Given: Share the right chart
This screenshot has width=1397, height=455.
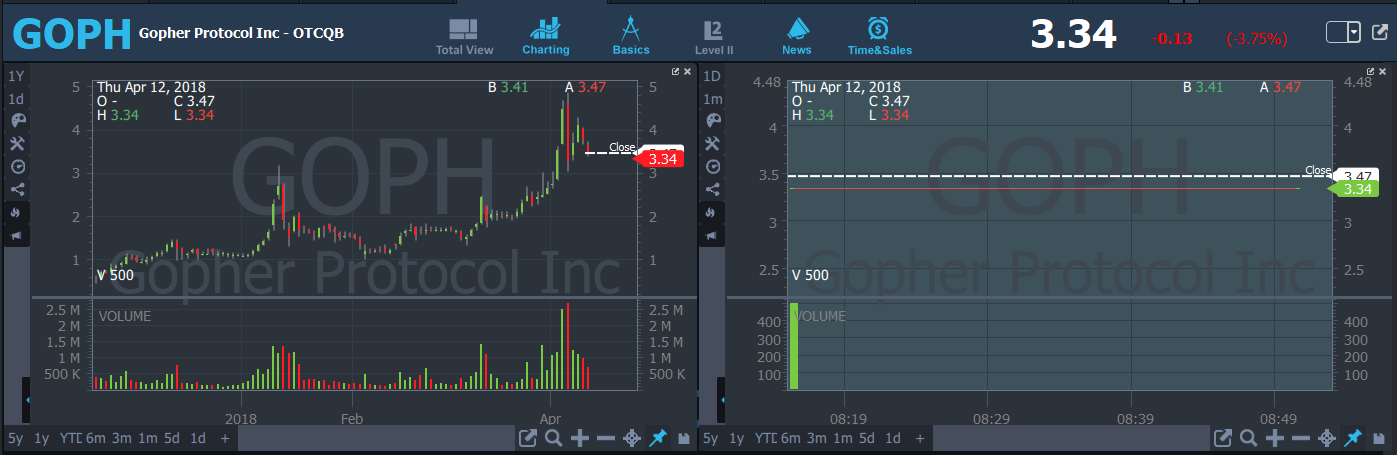Looking at the screenshot, I should pos(712,189).
